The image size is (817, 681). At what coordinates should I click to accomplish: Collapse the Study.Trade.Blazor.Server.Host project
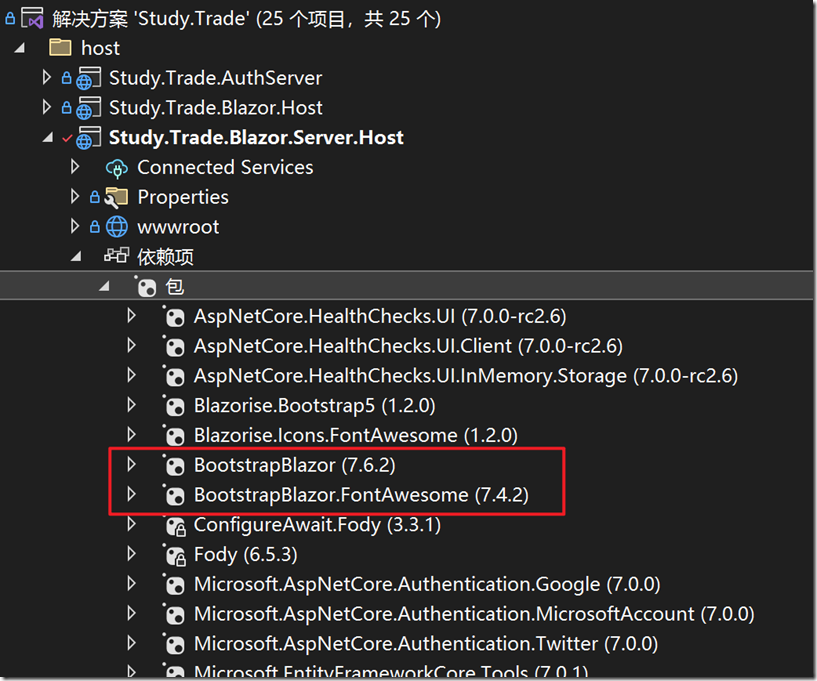coord(48,138)
